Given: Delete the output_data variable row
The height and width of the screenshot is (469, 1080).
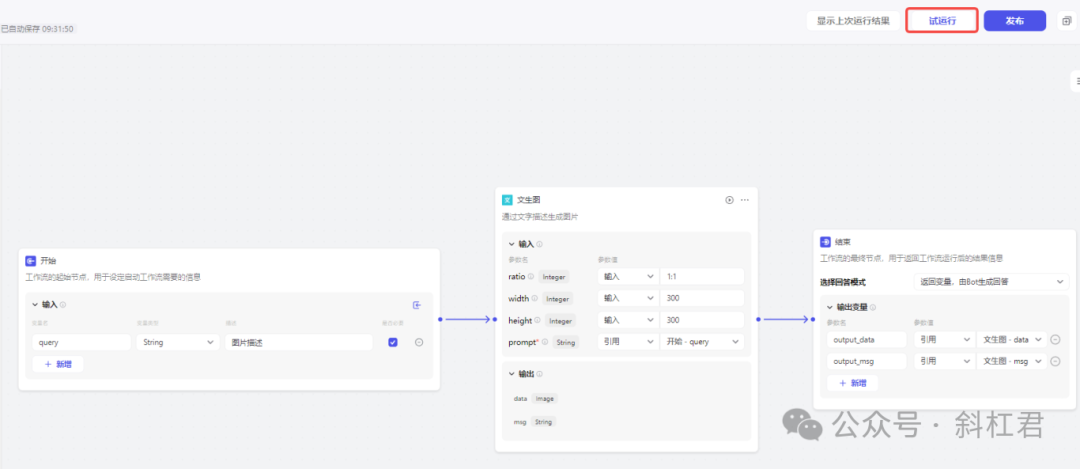Looking at the screenshot, I should (x=1055, y=339).
